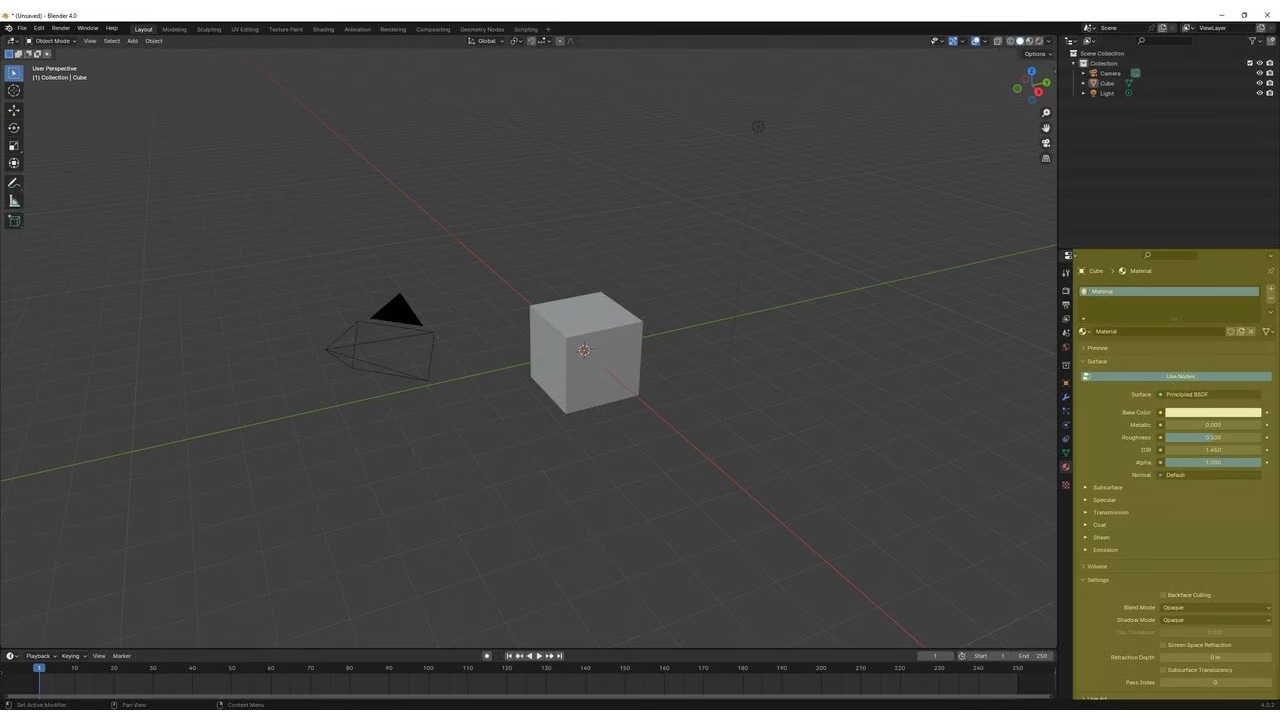Viewport: 1280px width, 720px height.
Task: Select the Measure tool
Action: point(14,201)
